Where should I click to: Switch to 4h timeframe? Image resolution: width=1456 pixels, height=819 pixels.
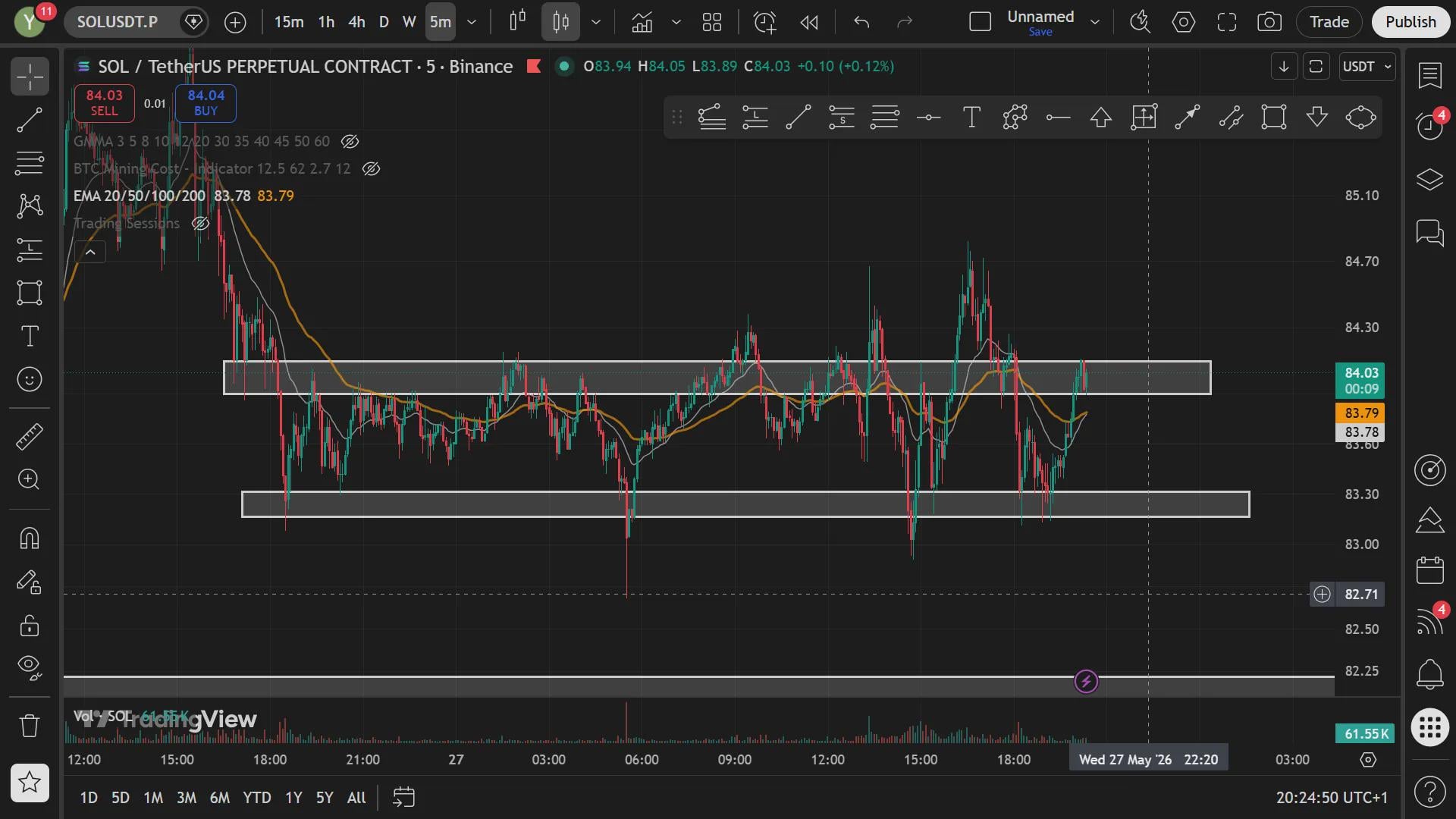pyautogui.click(x=356, y=22)
